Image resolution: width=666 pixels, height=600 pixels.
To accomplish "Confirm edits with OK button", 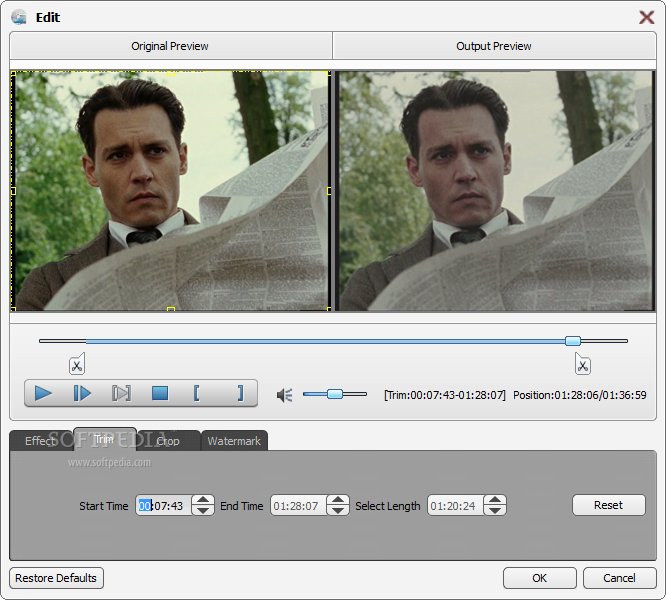I will coord(540,578).
